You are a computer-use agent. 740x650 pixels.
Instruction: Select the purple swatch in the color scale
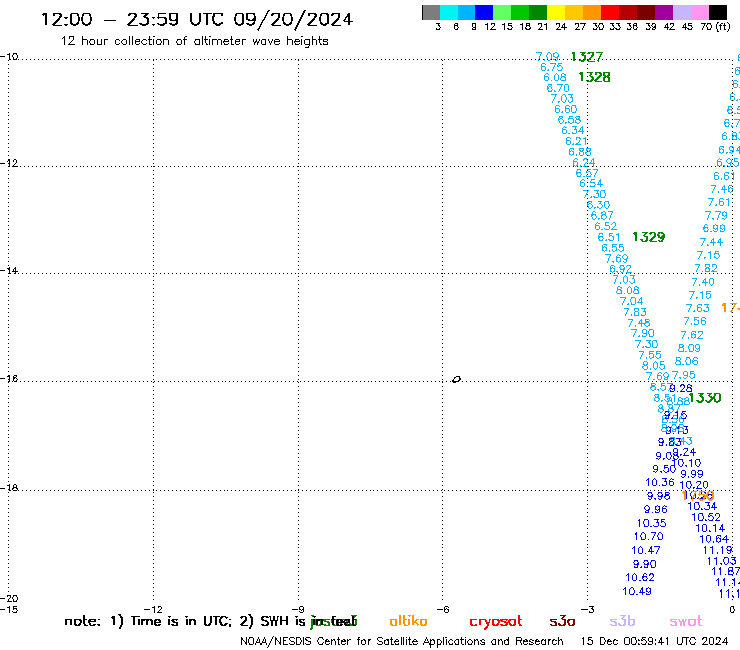pos(664,12)
